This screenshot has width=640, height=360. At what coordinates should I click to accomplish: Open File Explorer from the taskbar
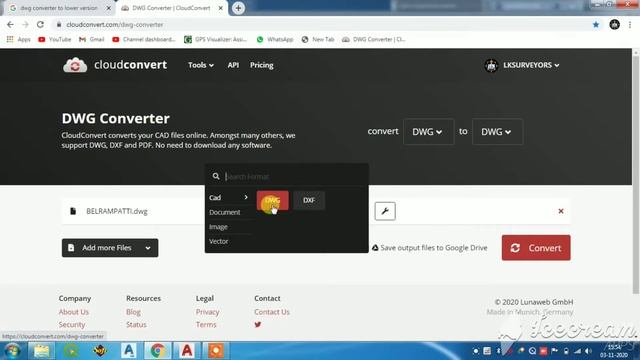pos(41,351)
